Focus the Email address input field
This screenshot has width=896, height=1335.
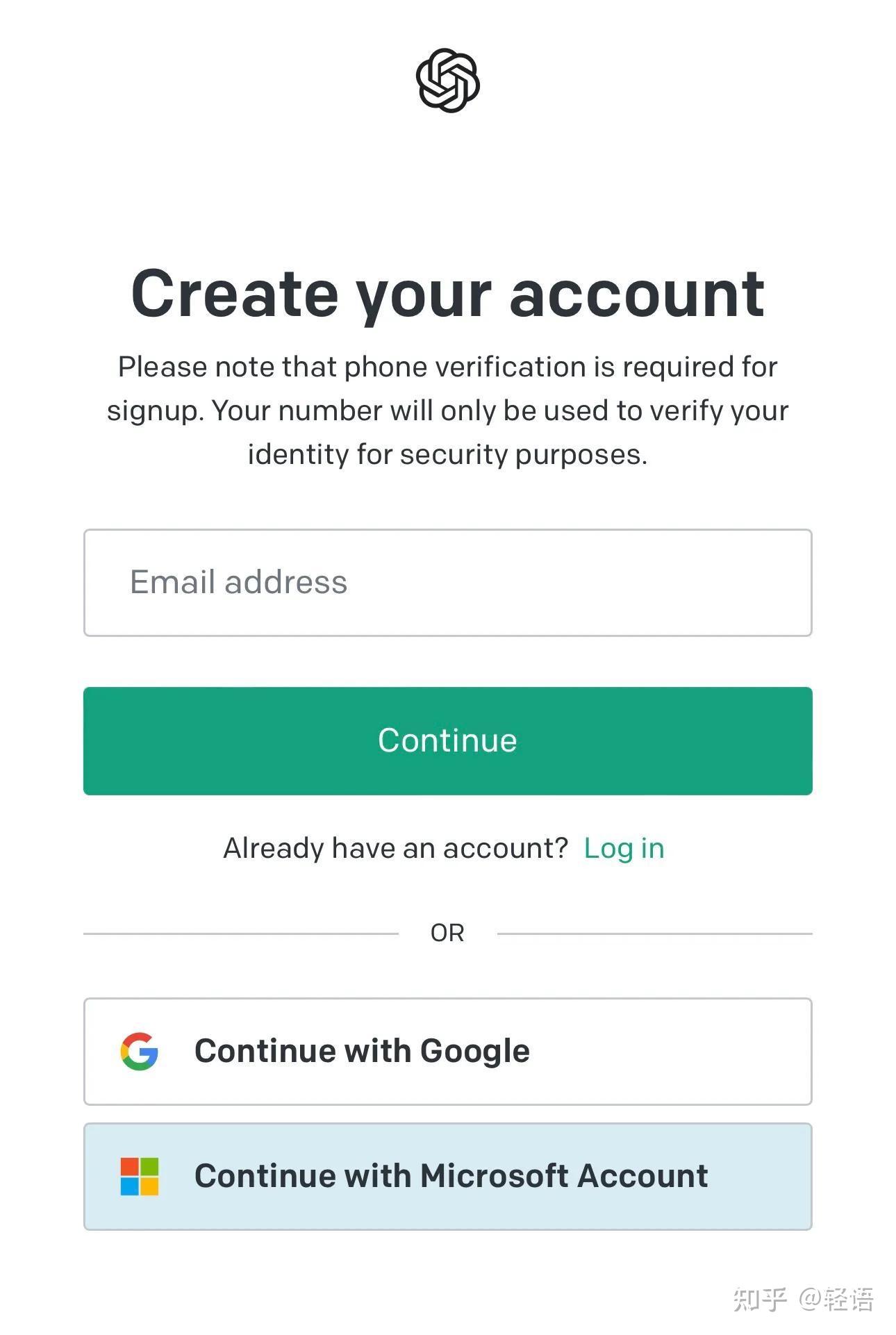[x=447, y=582]
